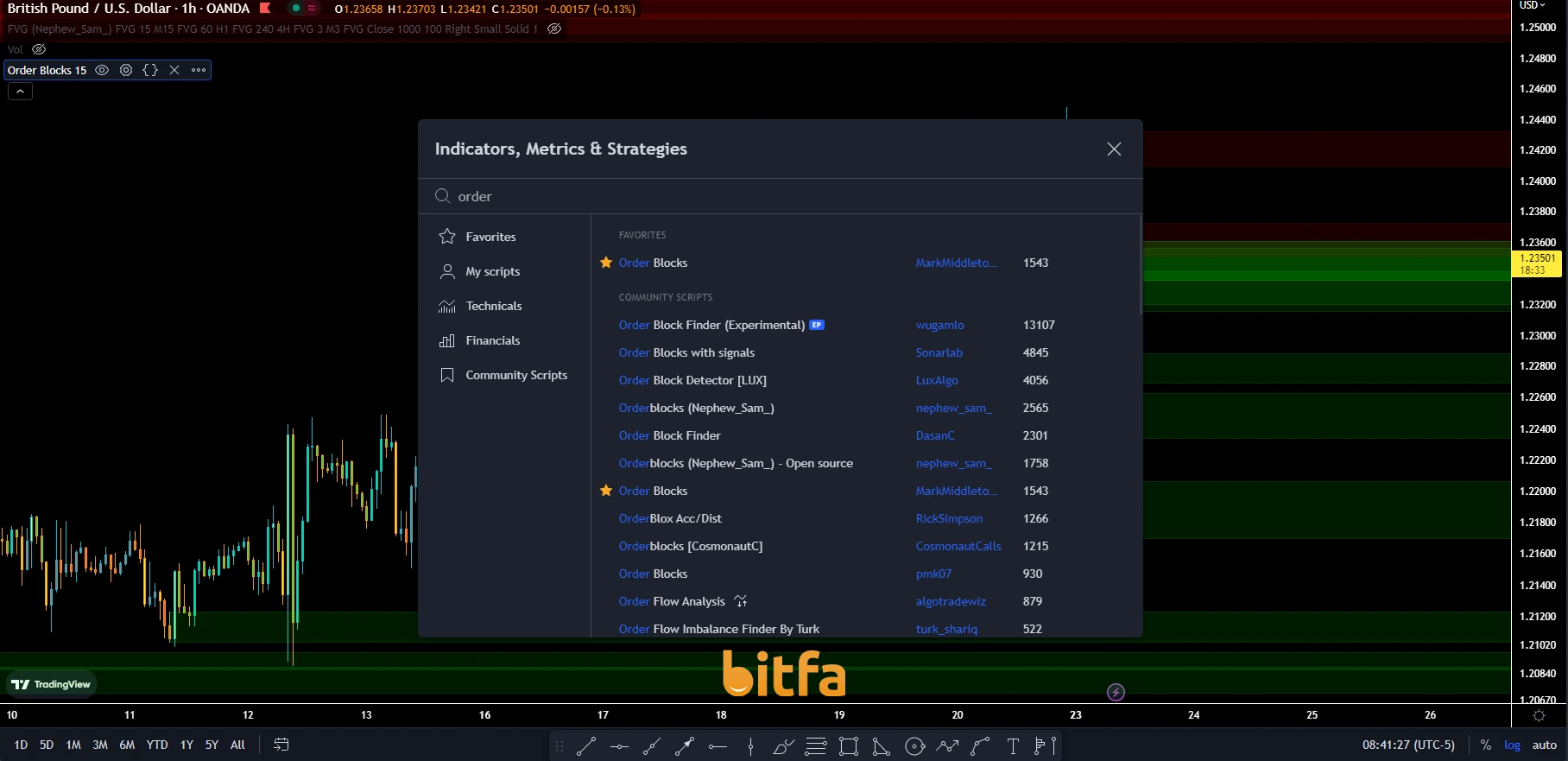Hide the Order Blocks 15 indicator via eye
Viewport: 1568px width, 761px height.
(102, 70)
